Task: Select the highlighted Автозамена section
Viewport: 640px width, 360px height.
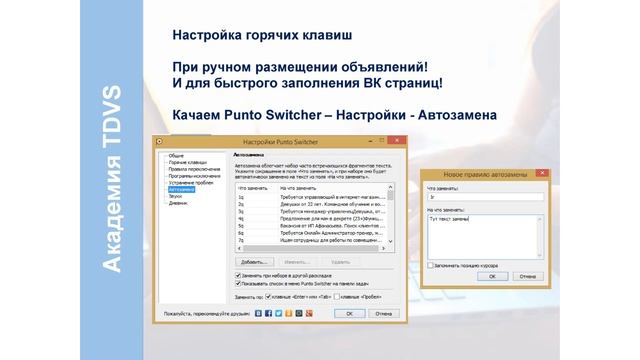Action: pyautogui.click(x=181, y=189)
